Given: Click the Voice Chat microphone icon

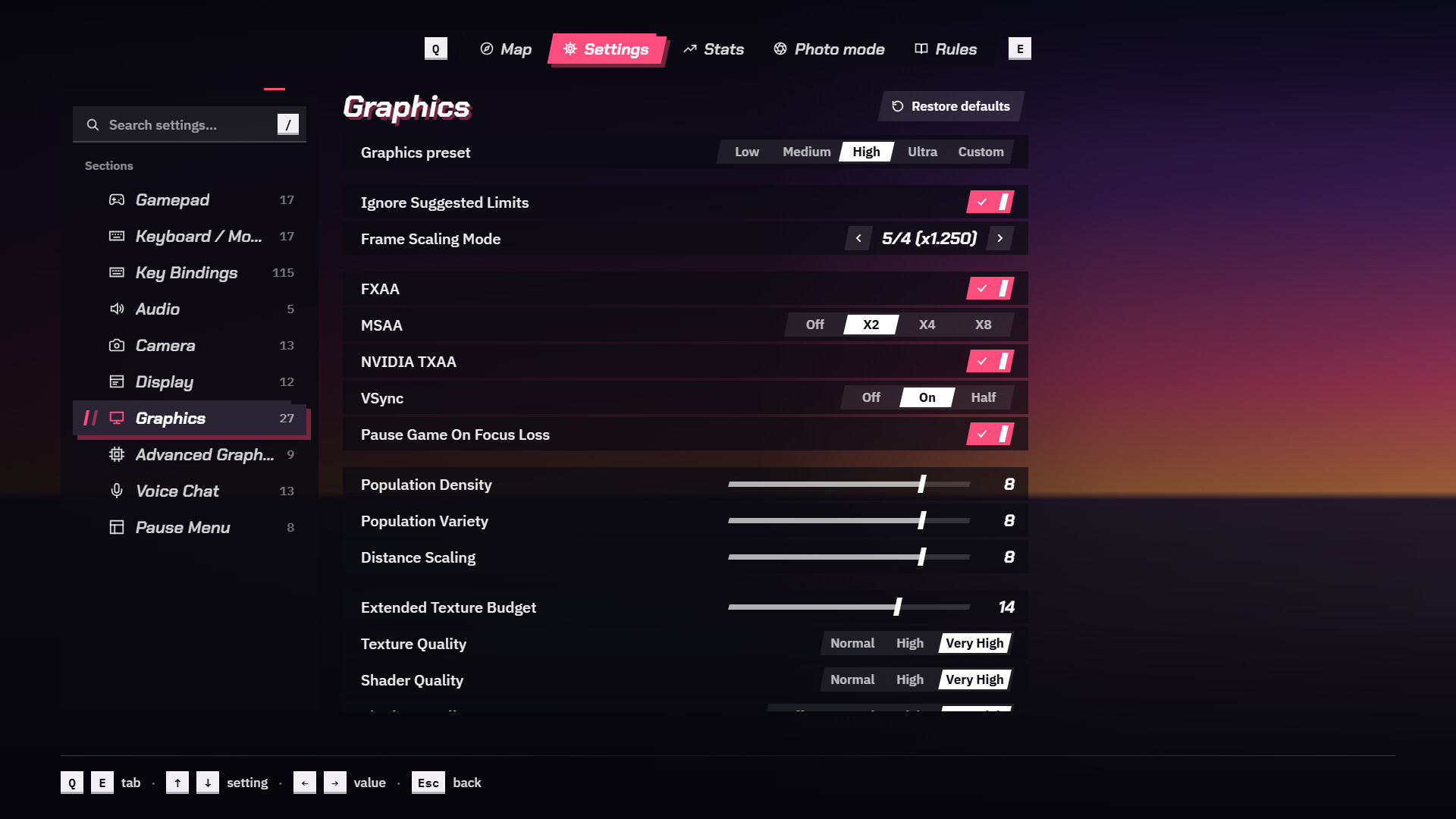Looking at the screenshot, I should (116, 491).
